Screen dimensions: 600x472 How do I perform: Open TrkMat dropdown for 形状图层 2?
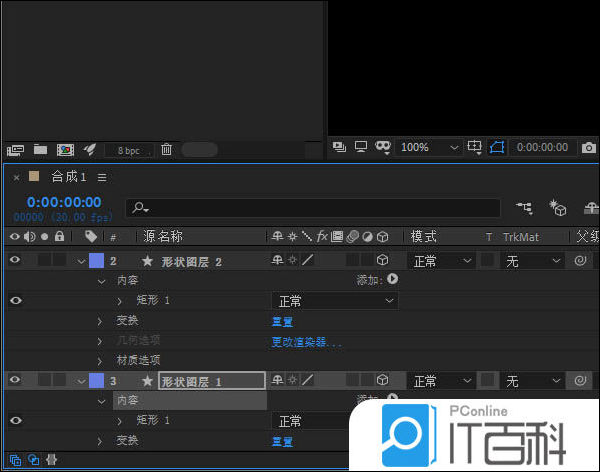click(532, 261)
